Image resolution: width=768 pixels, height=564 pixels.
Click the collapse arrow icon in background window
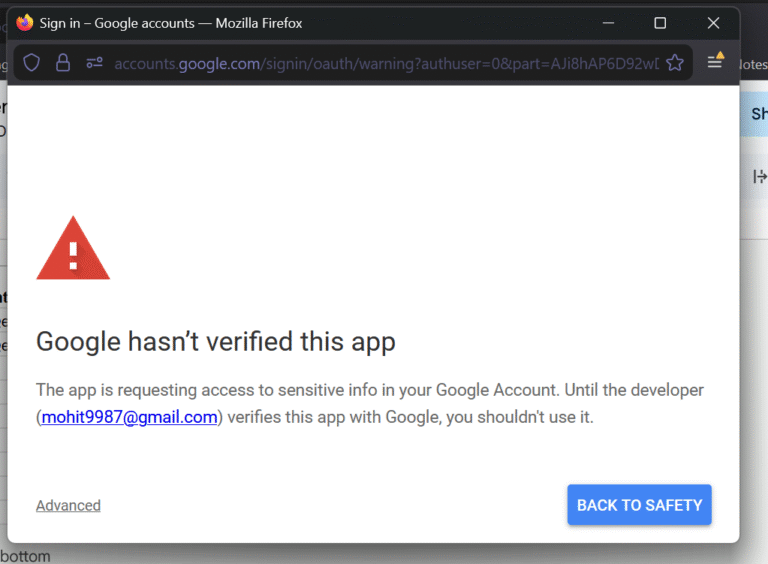[758, 177]
